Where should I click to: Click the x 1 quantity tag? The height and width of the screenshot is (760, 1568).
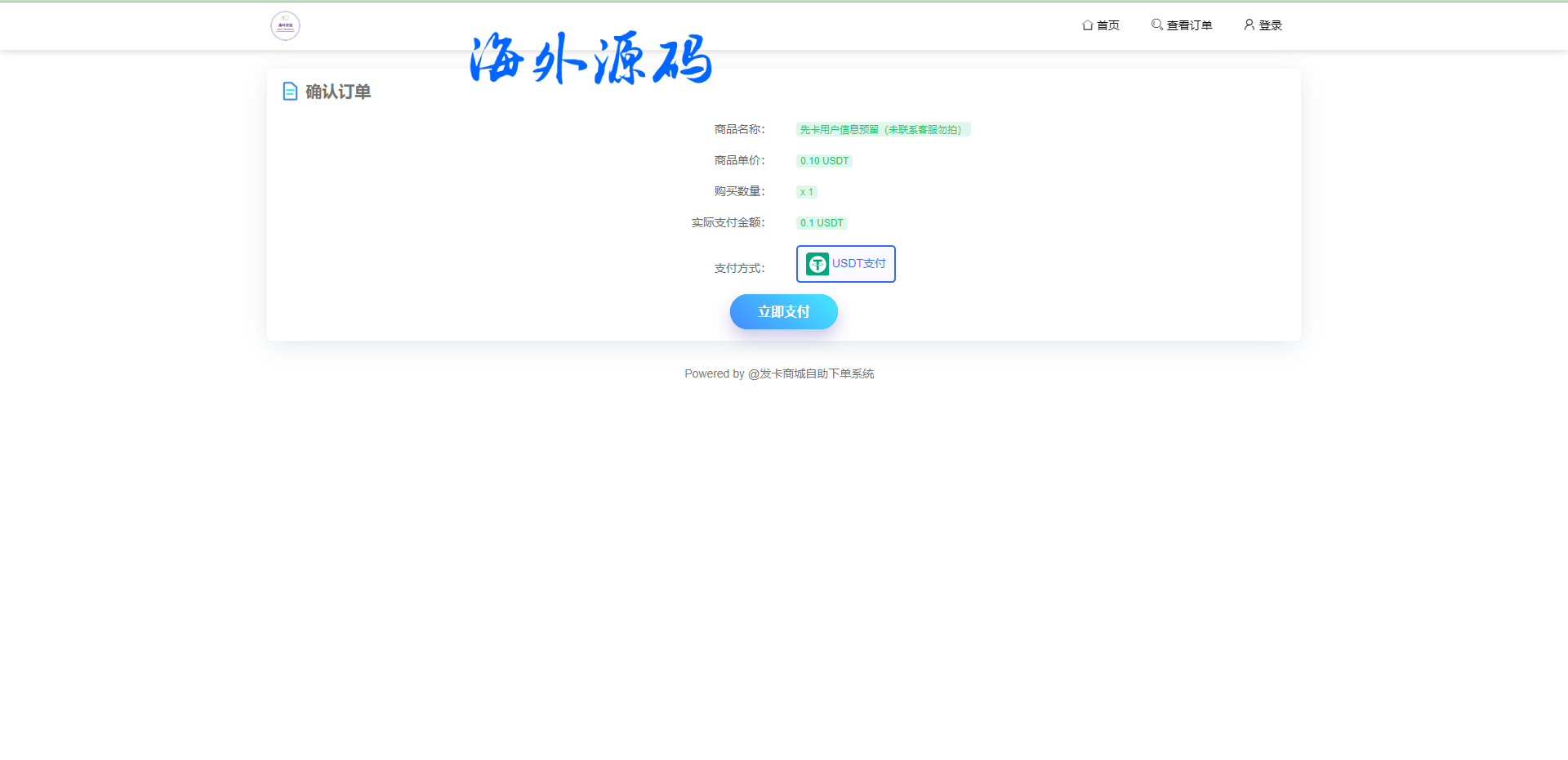point(806,192)
